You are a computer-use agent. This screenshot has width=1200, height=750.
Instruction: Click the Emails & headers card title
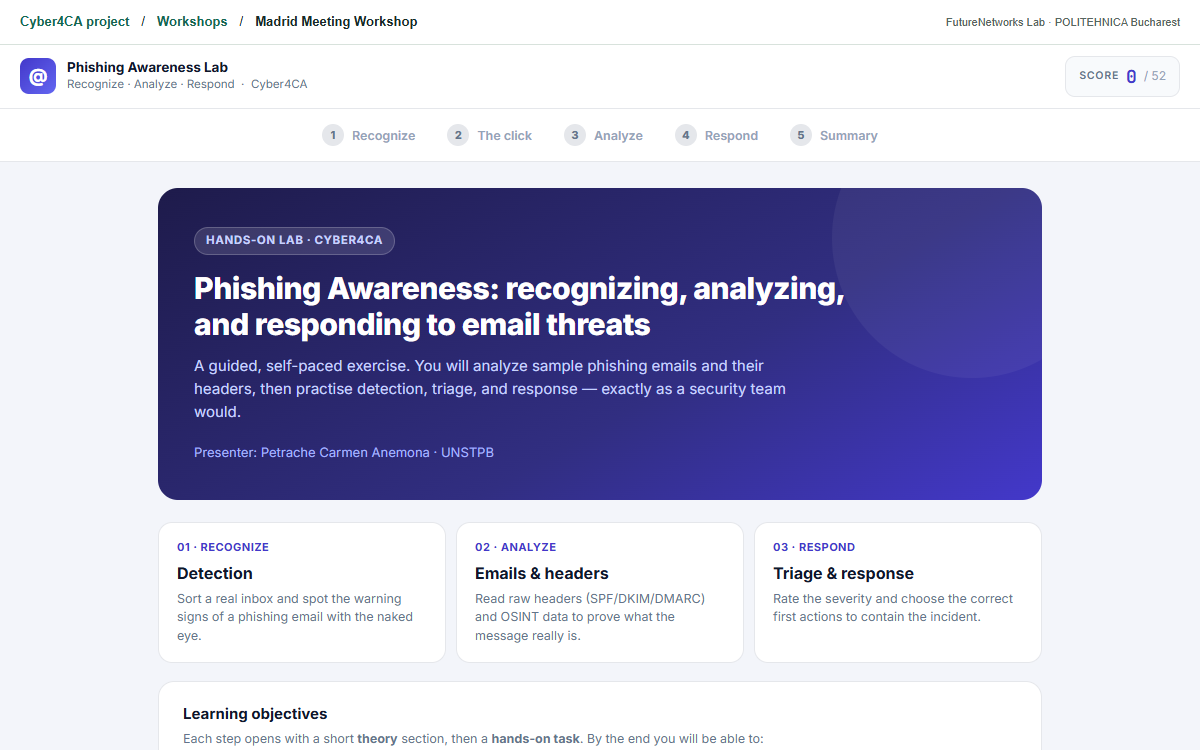542,573
